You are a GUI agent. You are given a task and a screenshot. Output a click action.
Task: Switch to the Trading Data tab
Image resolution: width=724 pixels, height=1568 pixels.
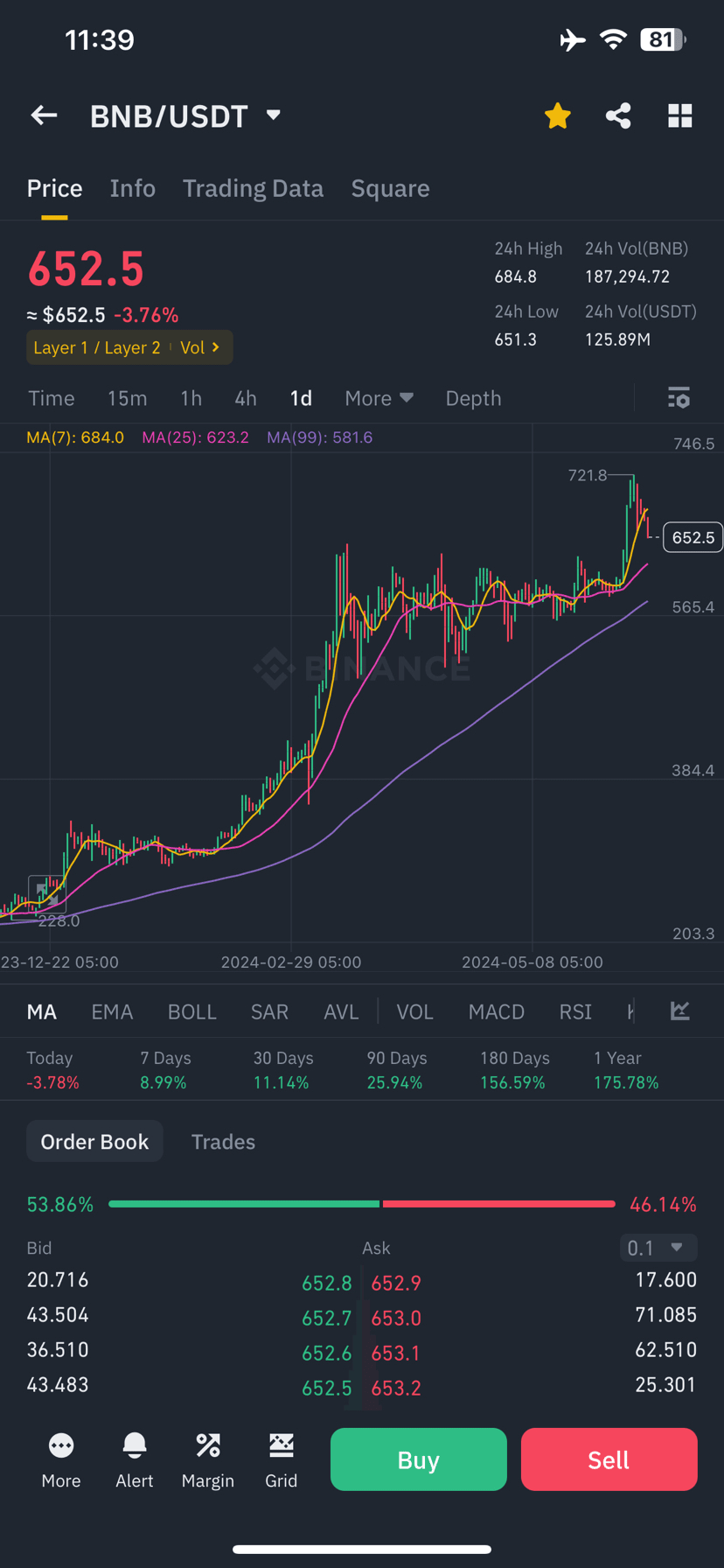(253, 188)
